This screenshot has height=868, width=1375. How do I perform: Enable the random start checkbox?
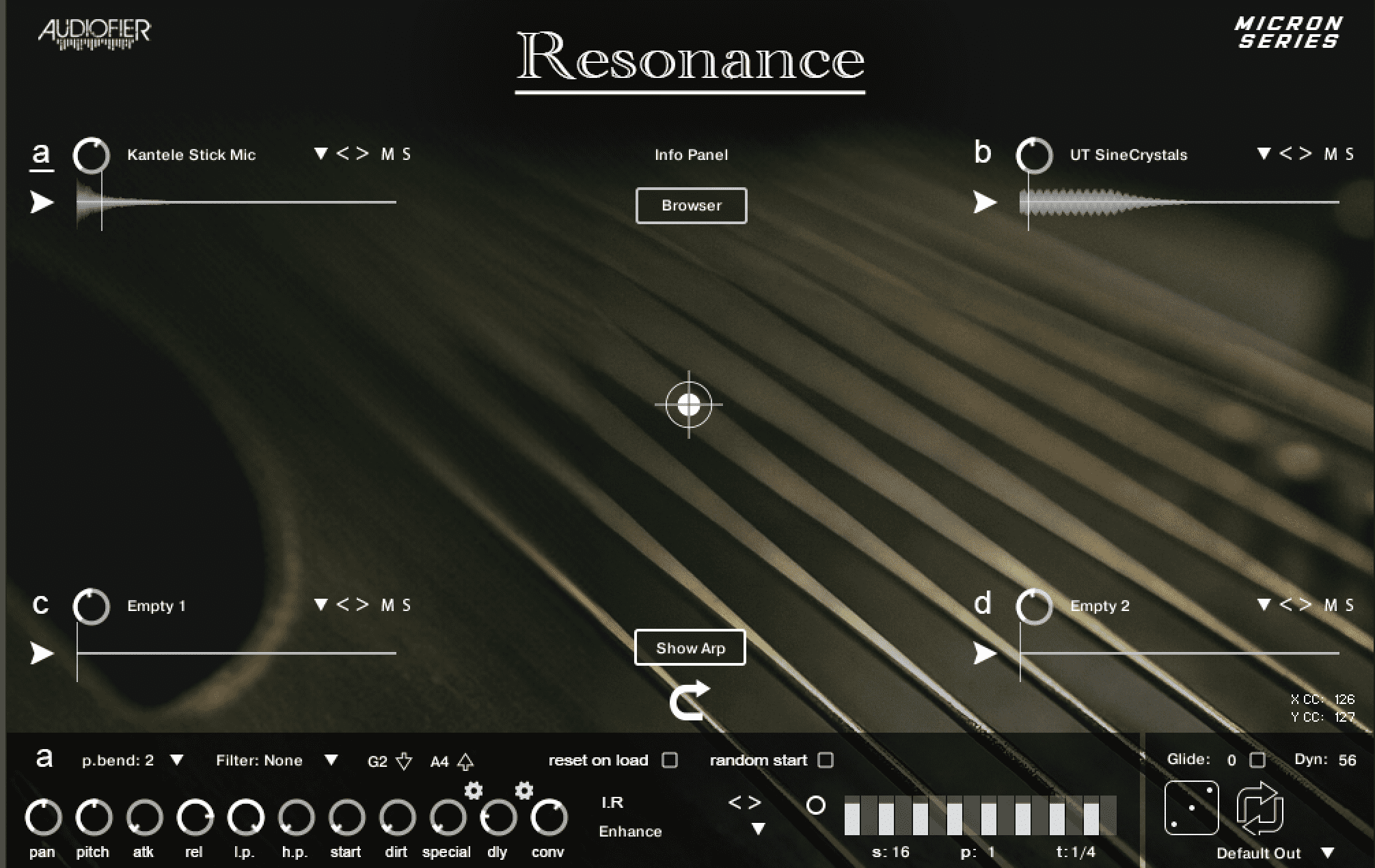click(x=826, y=760)
